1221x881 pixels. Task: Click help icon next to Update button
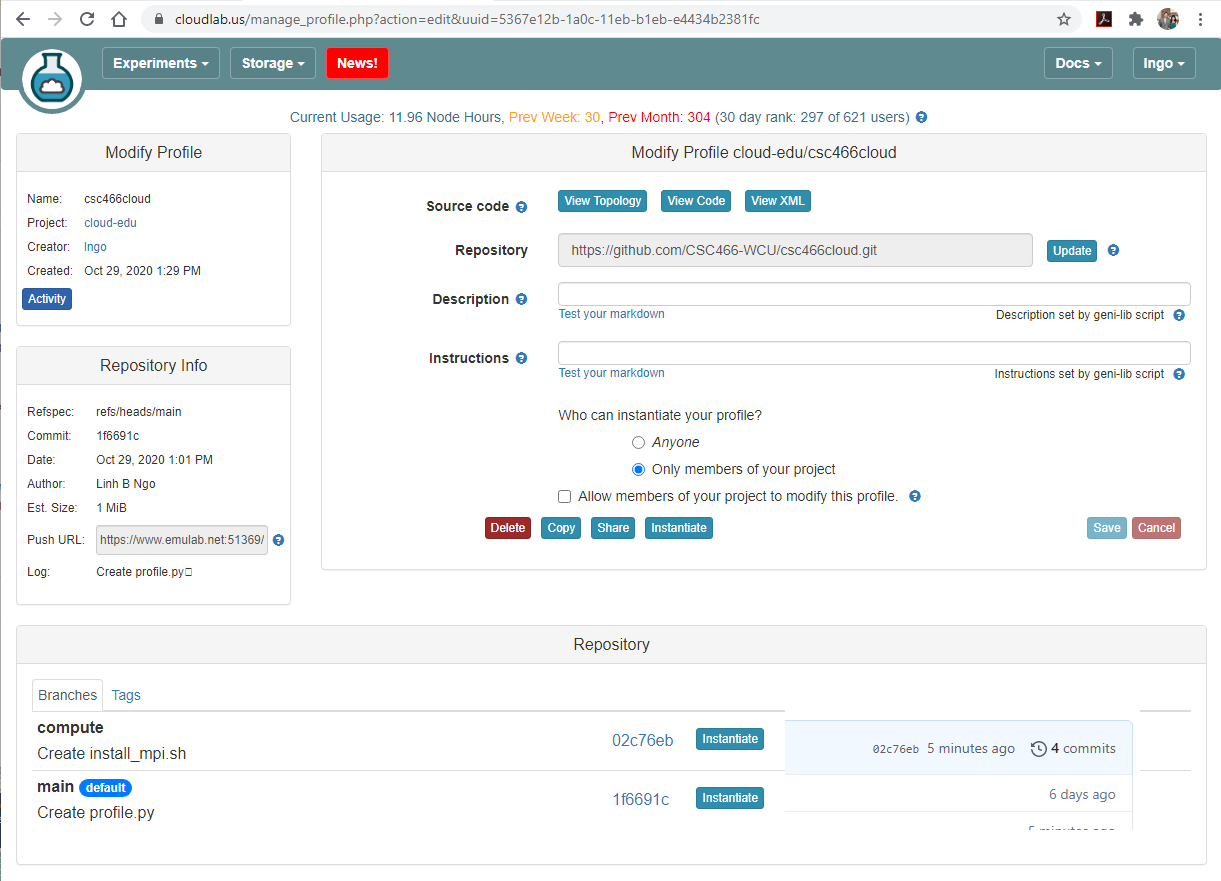(x=1113, y=250)
